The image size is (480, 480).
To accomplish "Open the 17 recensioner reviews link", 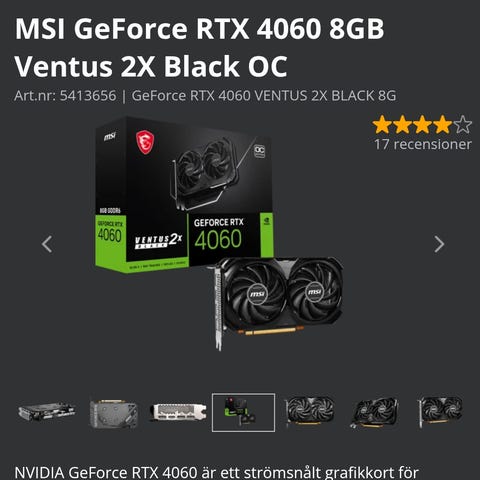I will click(422, 144).
